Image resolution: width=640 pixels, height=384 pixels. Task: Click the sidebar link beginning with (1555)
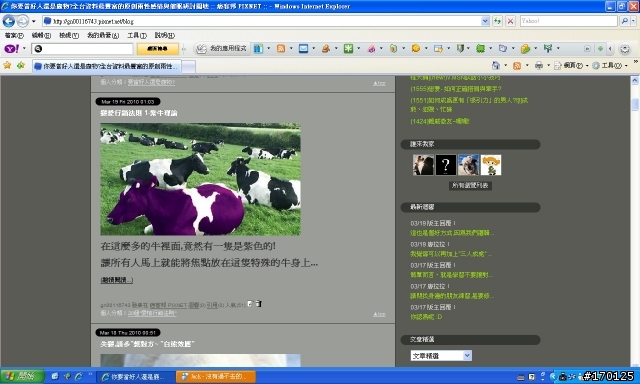[x=456, y=89]
